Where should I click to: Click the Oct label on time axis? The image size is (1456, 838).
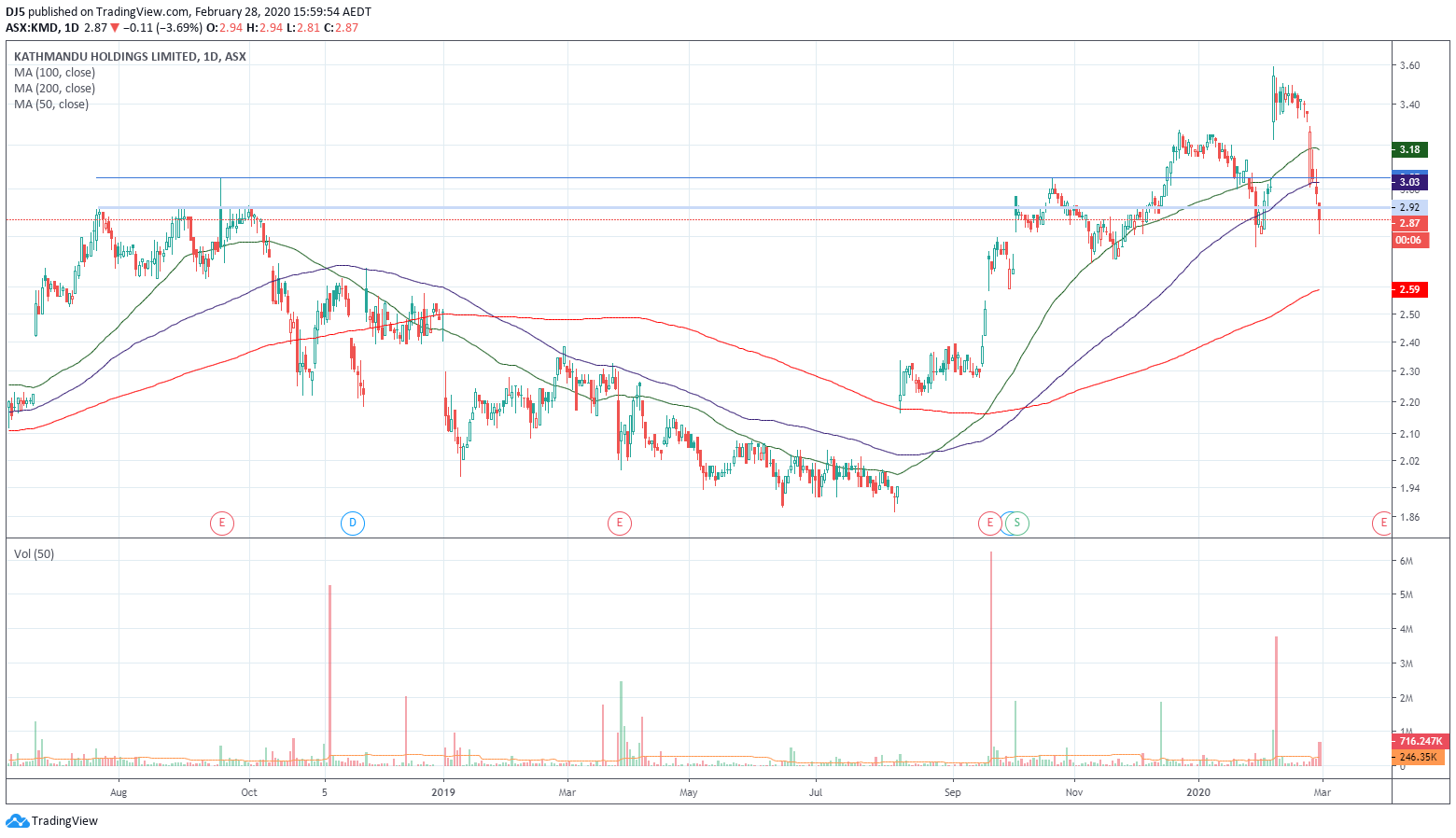click(249, 792)
